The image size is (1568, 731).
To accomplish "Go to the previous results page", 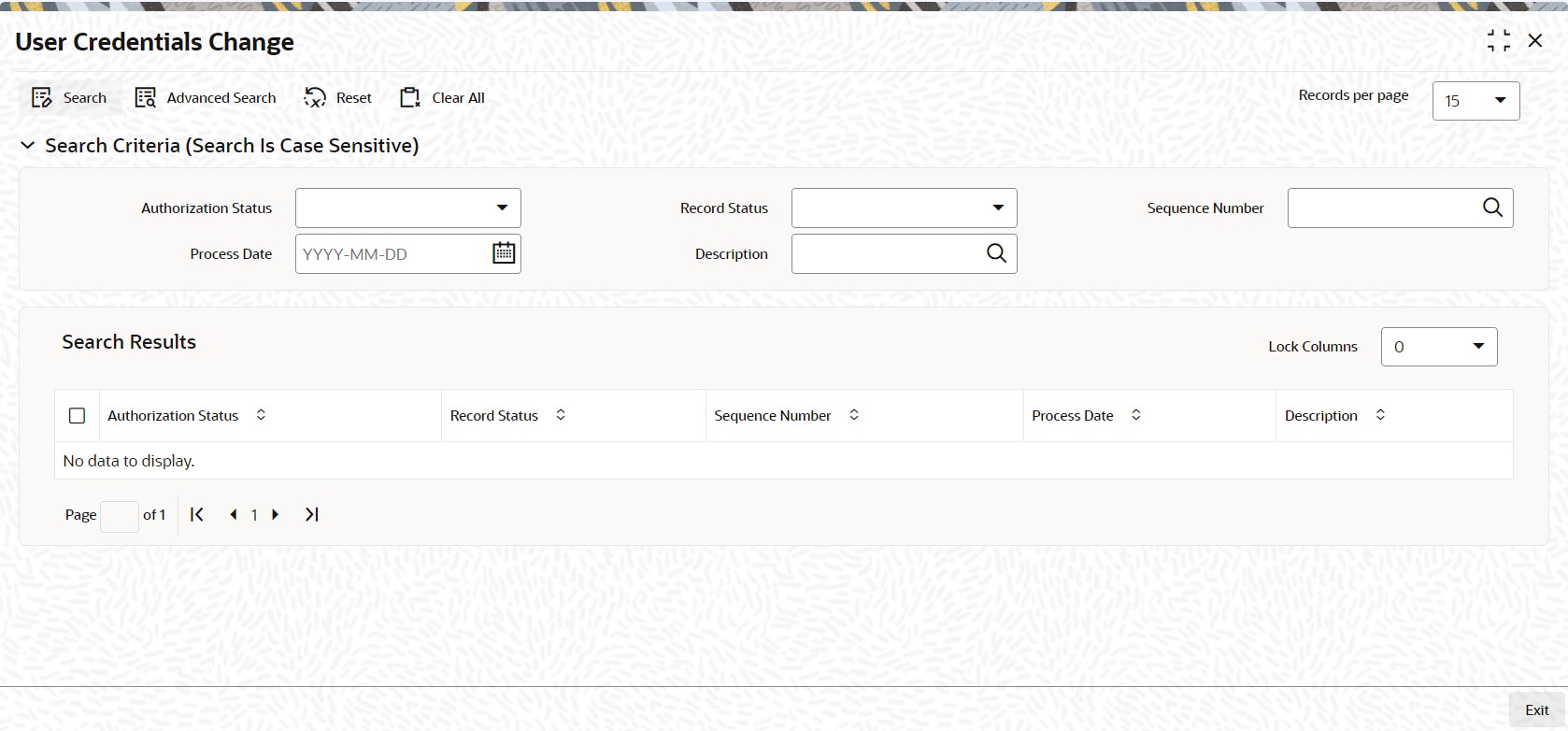I will point(233,514).
